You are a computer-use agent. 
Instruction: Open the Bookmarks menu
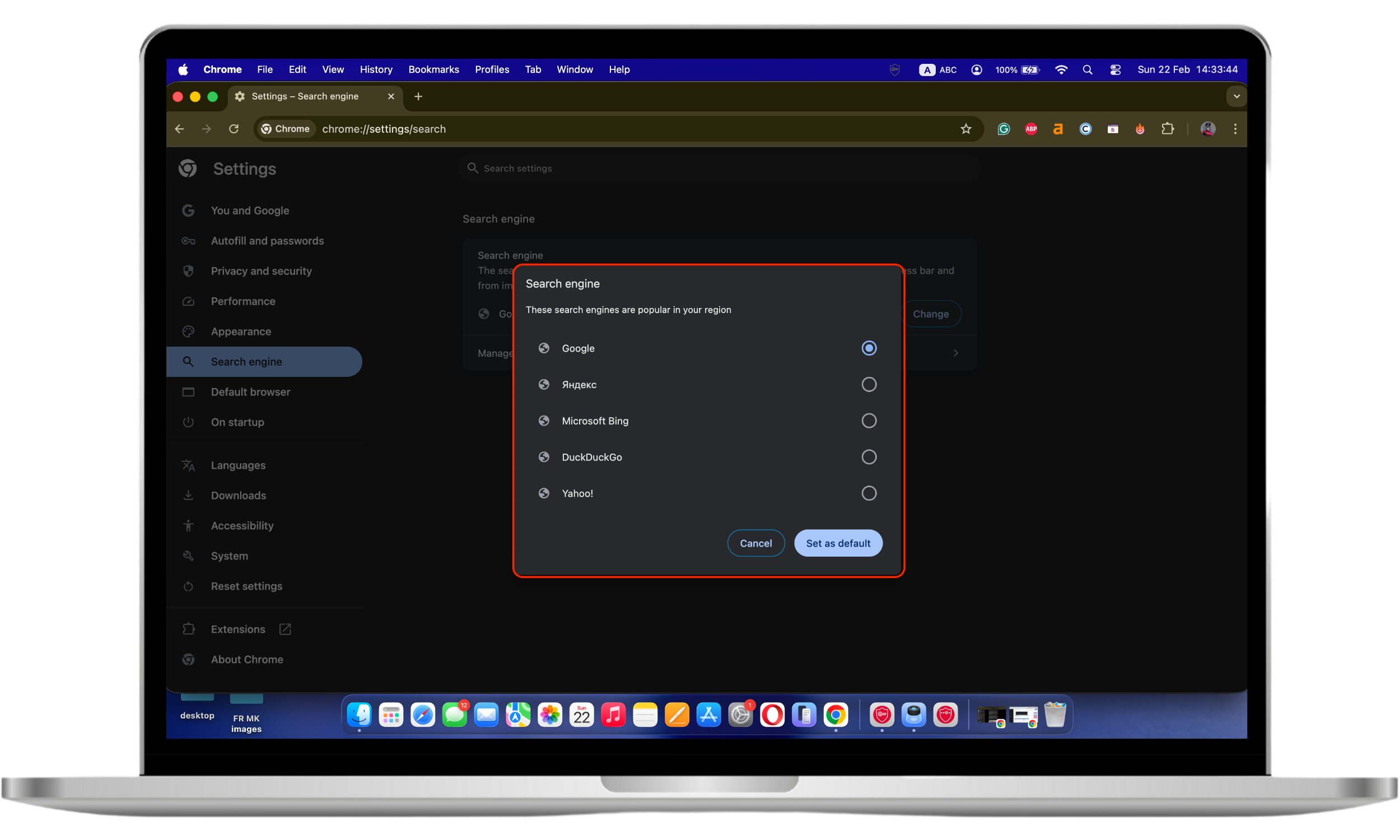[433, 69]
